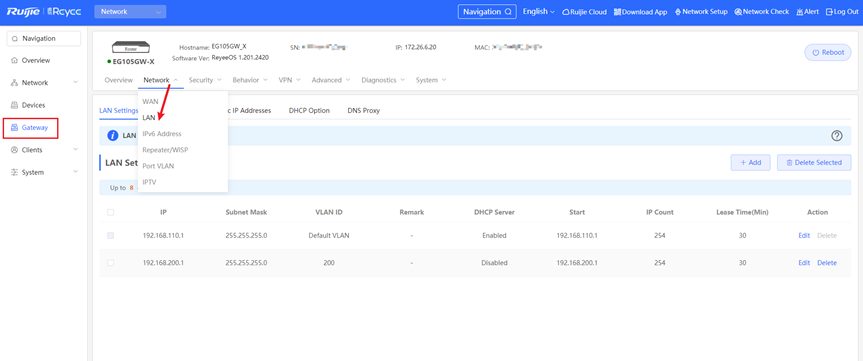Open Ruijie Cloud link
Viewport: 863px width, 361px height.
pos(584,12)
